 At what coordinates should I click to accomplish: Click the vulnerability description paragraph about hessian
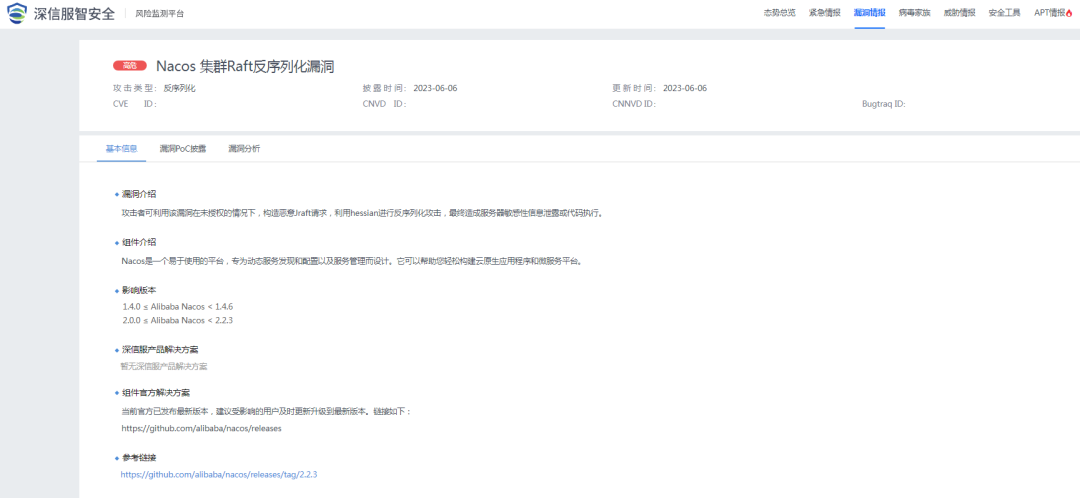363,213
